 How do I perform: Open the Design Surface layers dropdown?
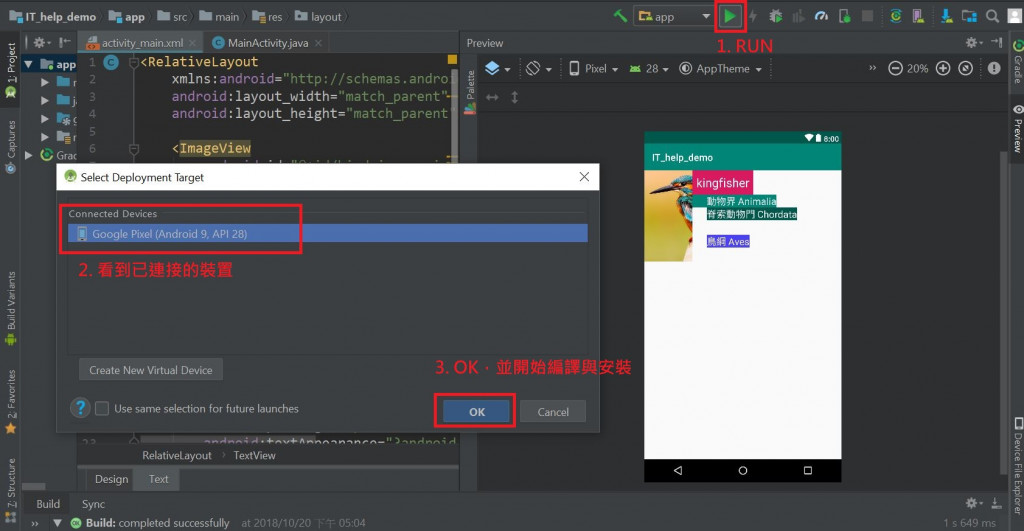(498, 69)
